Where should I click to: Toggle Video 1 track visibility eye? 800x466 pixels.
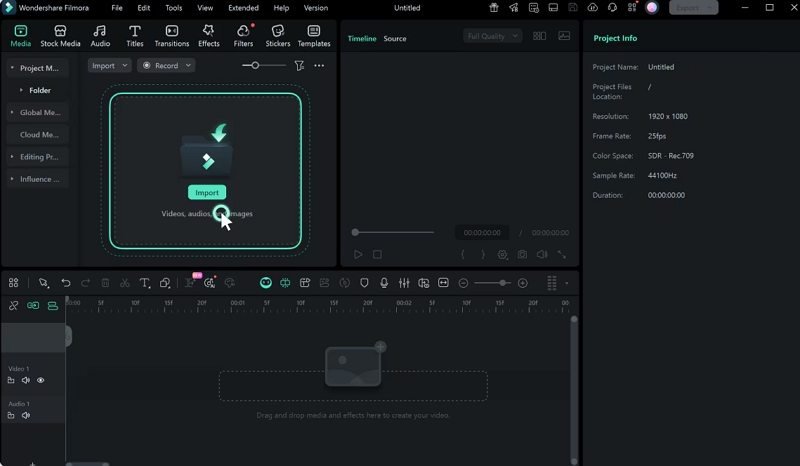40,380
